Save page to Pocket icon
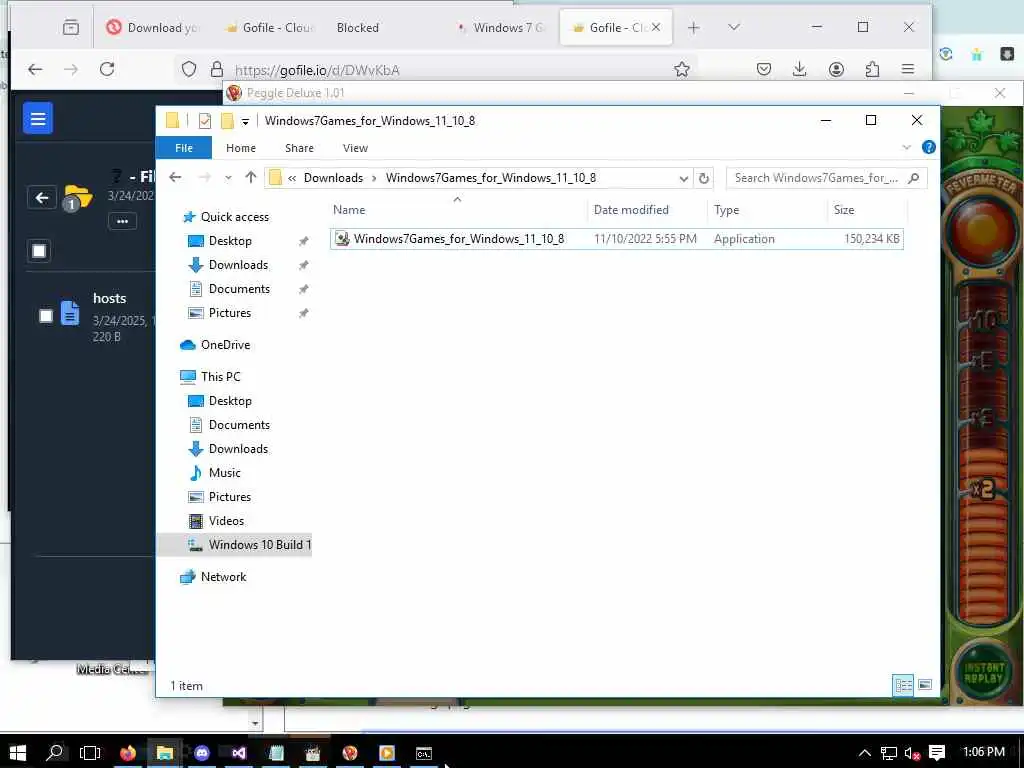Viewport: 1024px width, 768px height. click(x=764, y=69)
